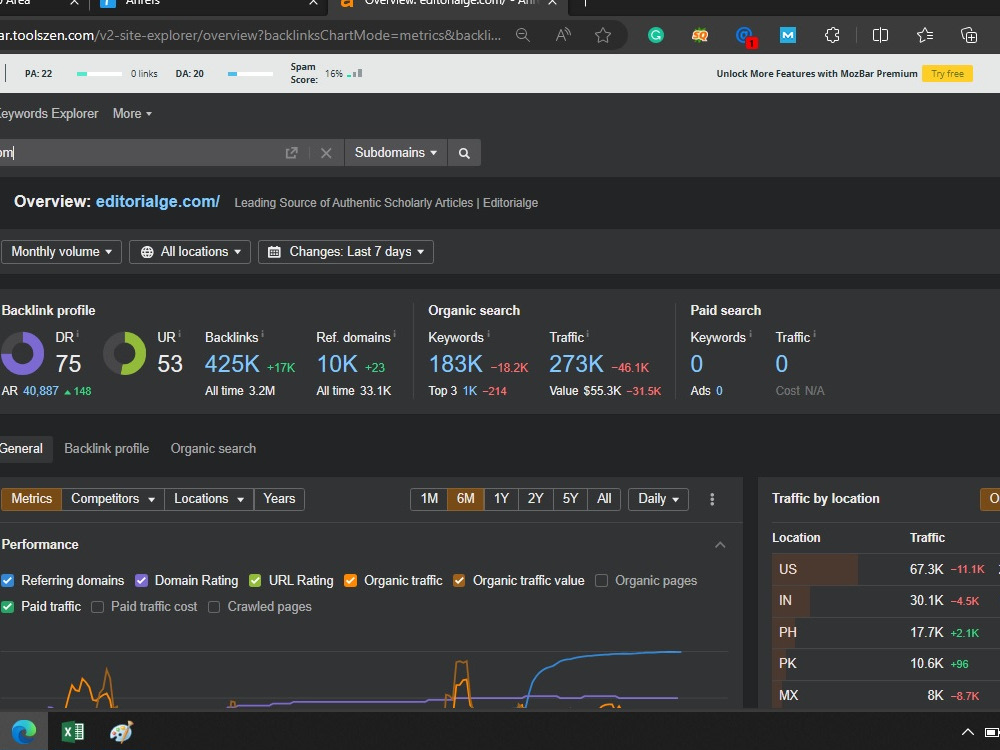Click the Backlinks info icon
This screenshot has width=1000, height=750.
pos(262,334)
